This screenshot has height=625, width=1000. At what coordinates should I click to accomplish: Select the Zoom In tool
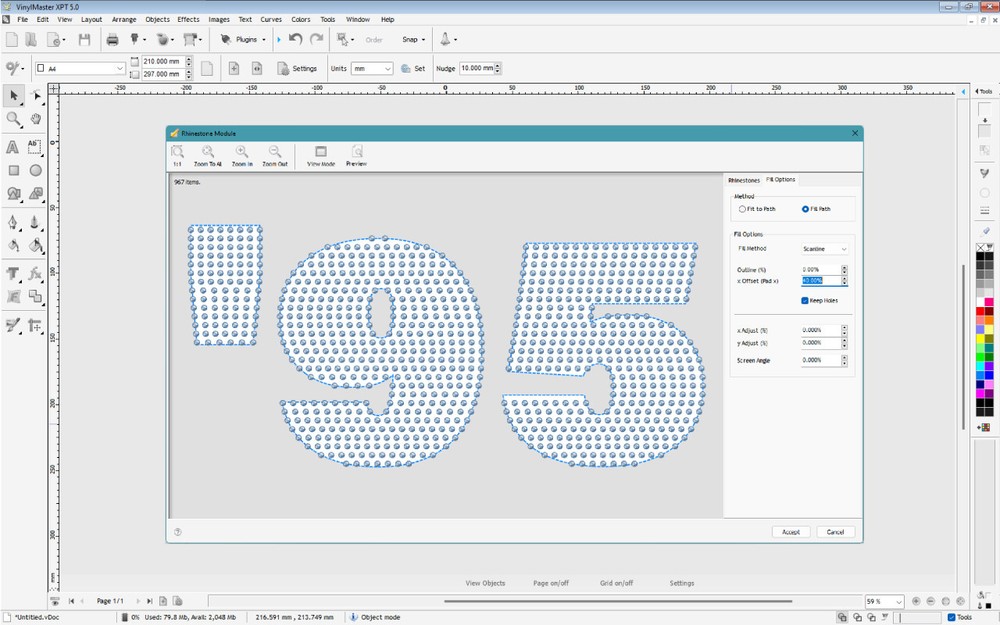[241, 152]
